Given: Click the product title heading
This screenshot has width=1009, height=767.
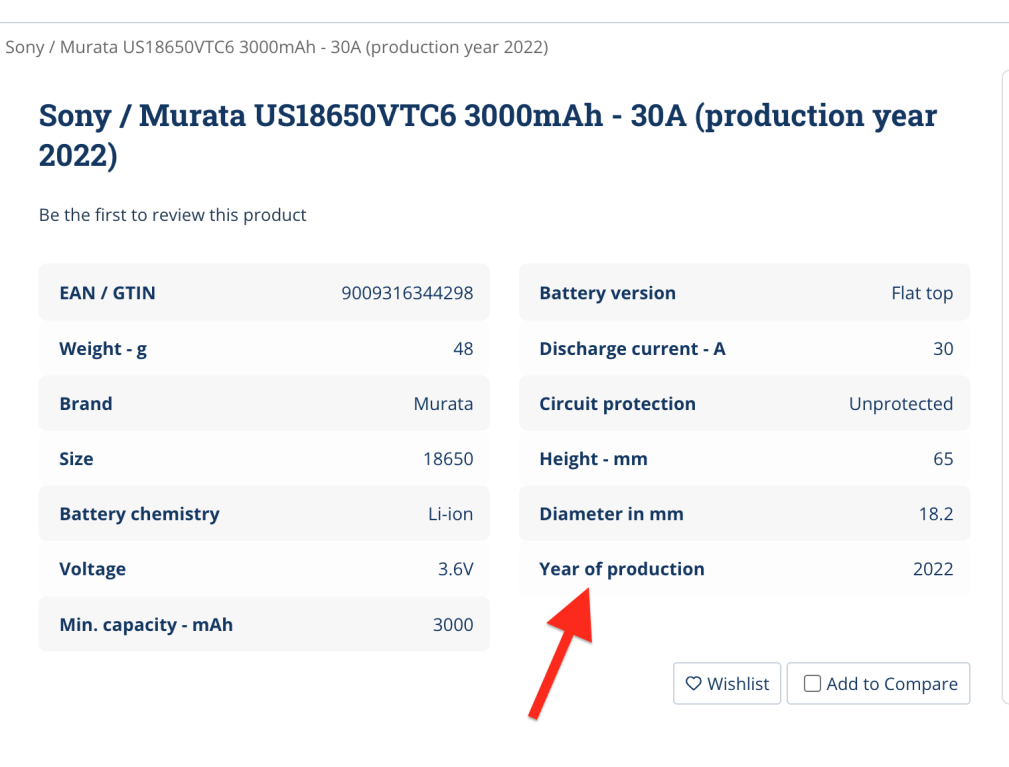Looking at the screenshot, I should coord(487,135).
